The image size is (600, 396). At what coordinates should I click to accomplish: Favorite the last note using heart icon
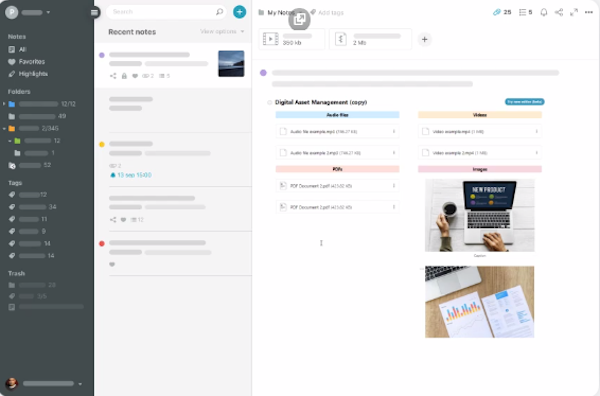click(x=112, y=264)
